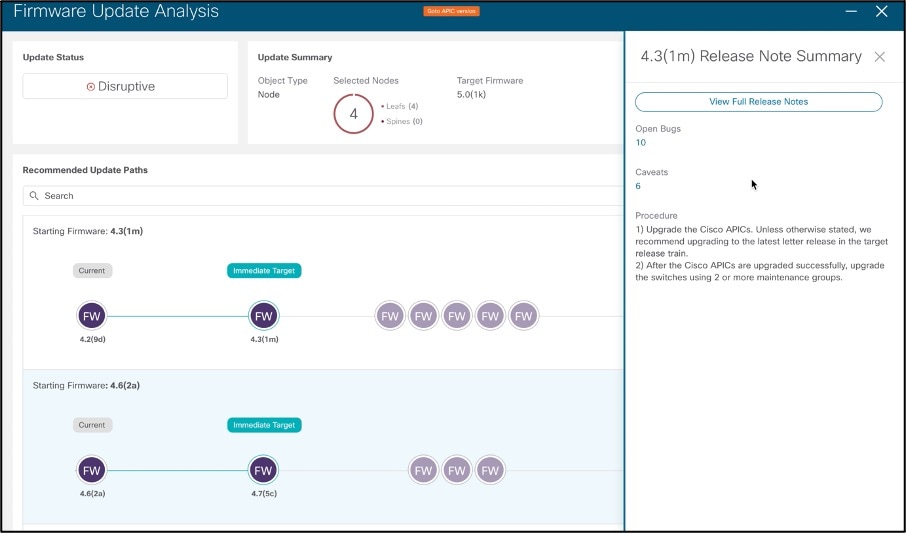Select the current FW node 4.6(2a)
This screenshot has width=906, height=534.
point(92,470)
